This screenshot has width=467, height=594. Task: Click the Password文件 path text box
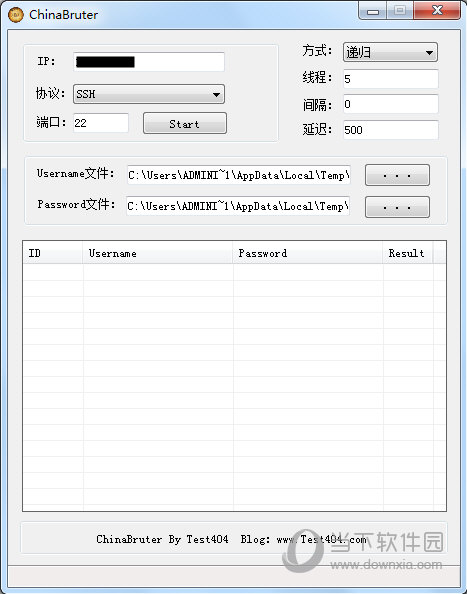point(238,206)
